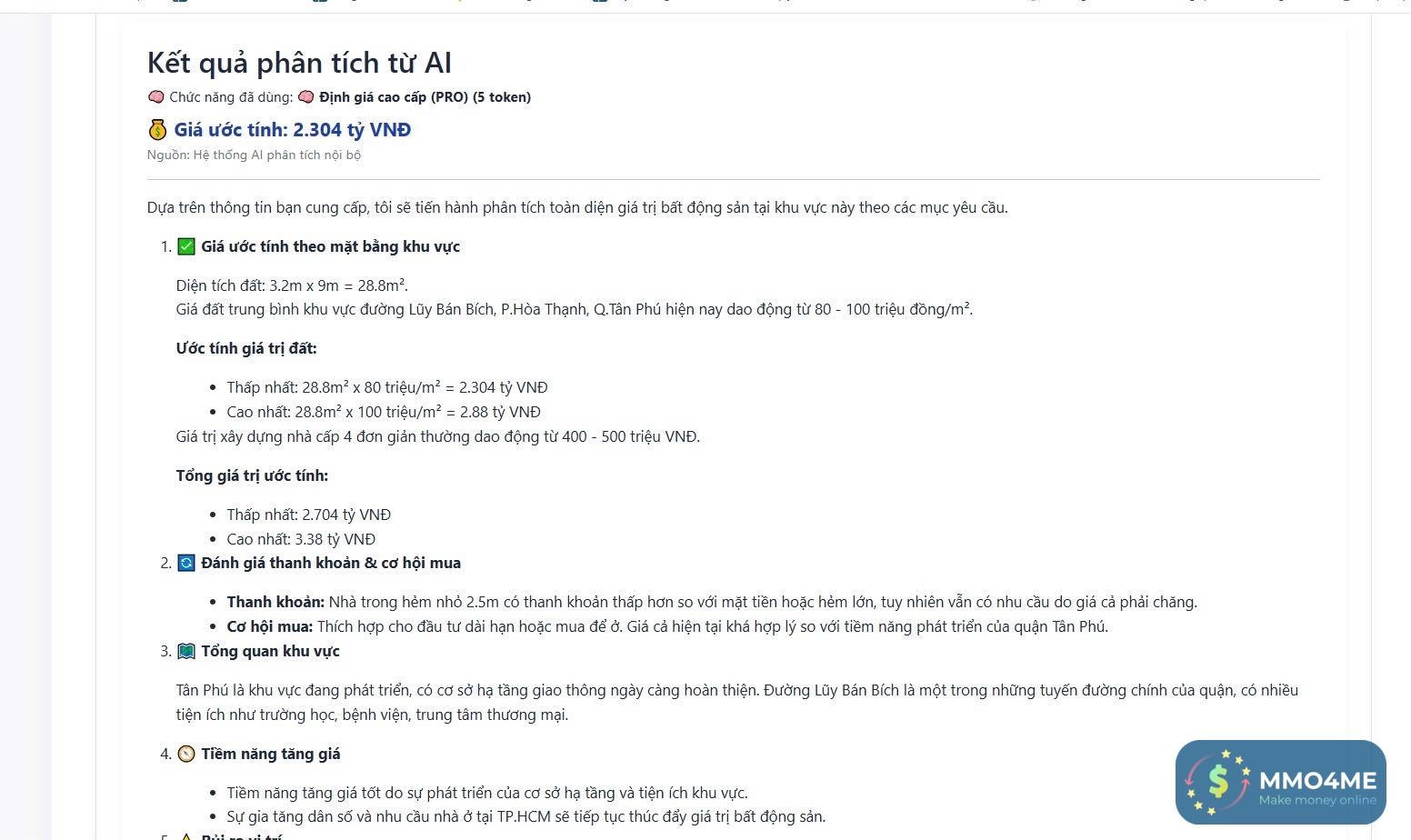Click the money bag icon by estimated price
The height and width of the screenshot is (840, 1411).
point(157,130)
